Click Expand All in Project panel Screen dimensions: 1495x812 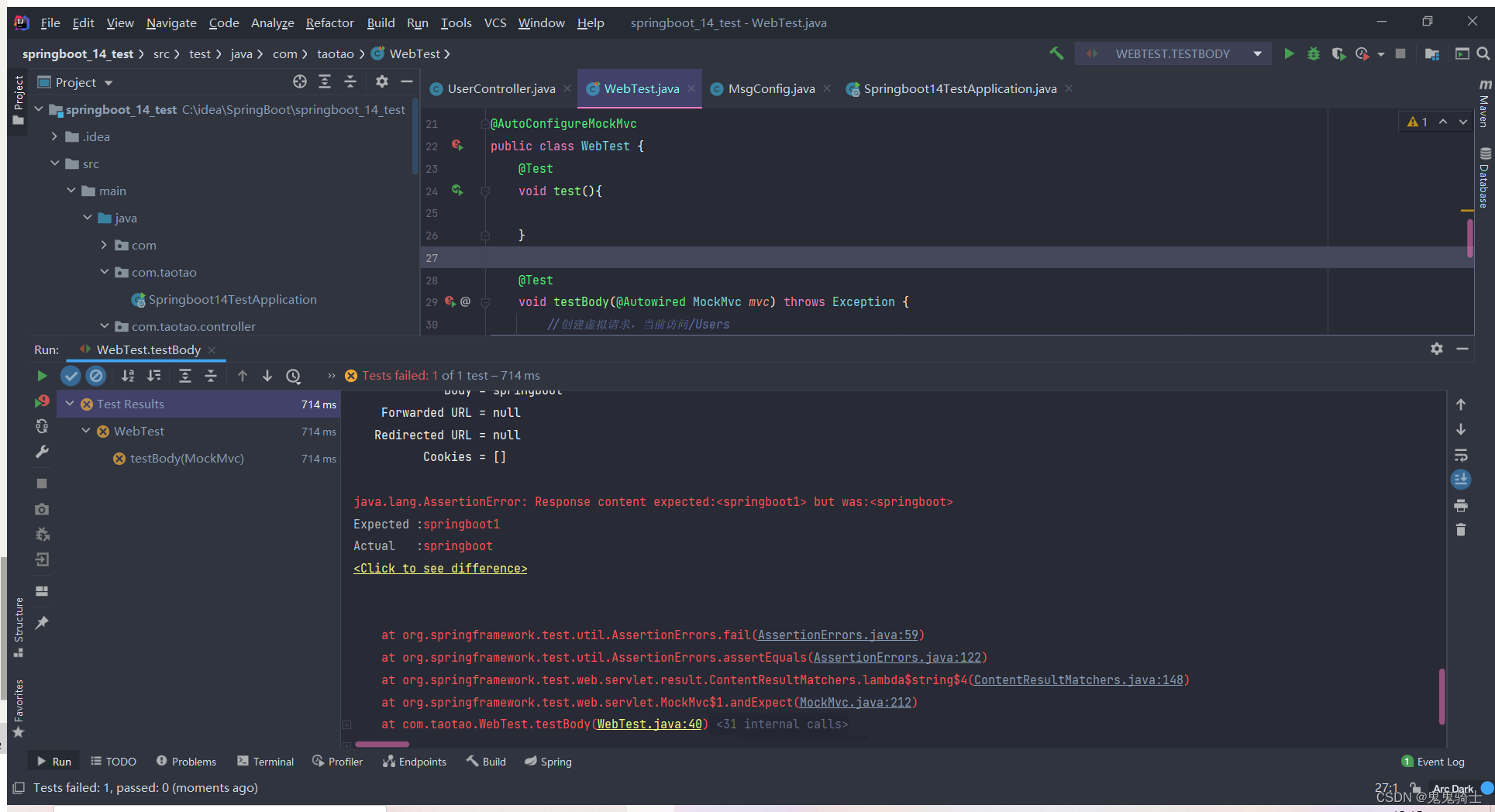click(x=325, y=81)
